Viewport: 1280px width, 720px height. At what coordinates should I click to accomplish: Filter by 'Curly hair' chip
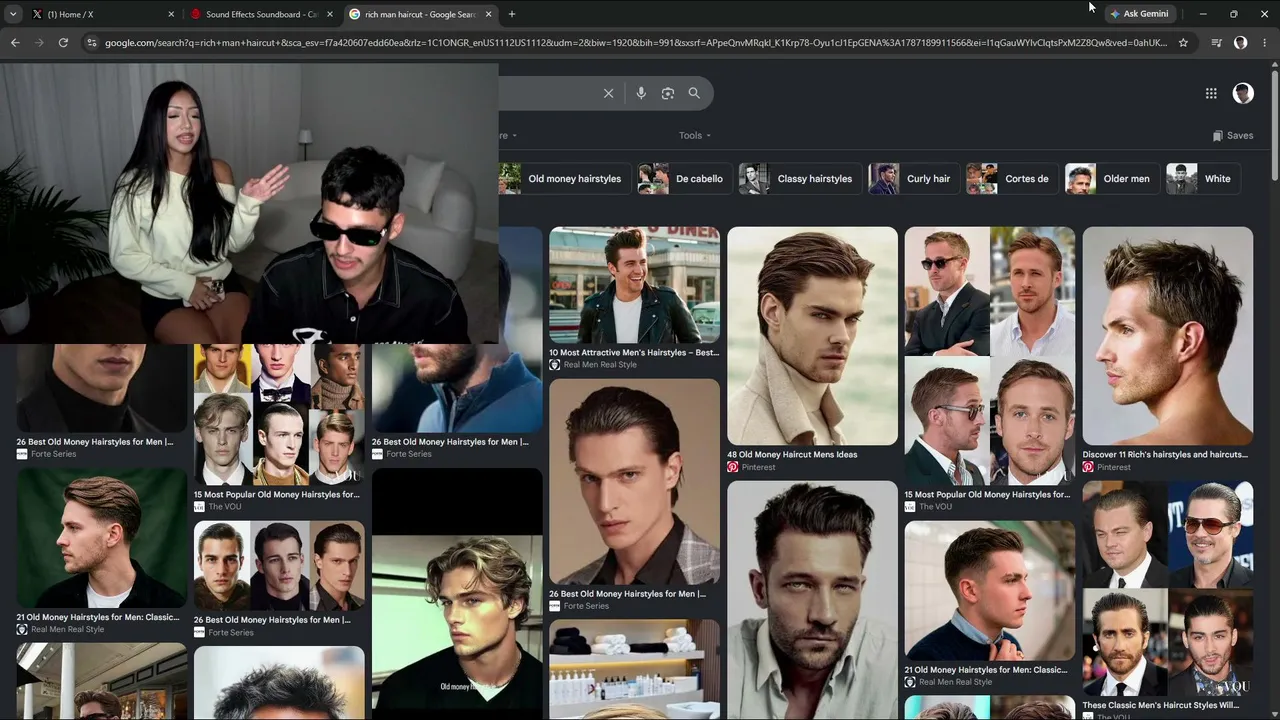tap(913, 179)
